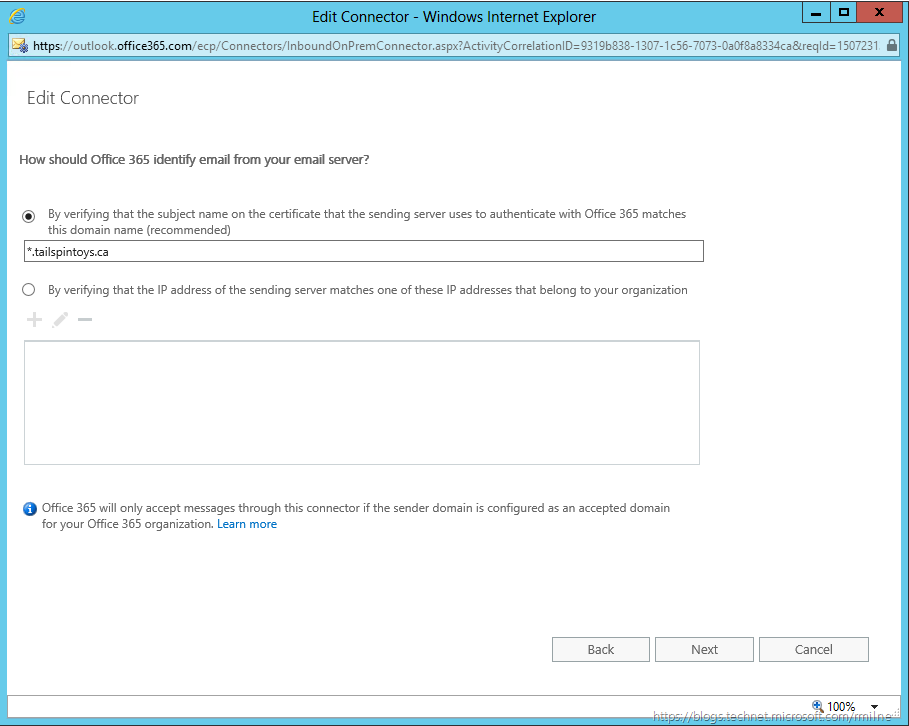Image resolution: width=909 pixels, height=726 pixels.
Task: Select the IP address verification option
Action: click(x=30, y=290)
